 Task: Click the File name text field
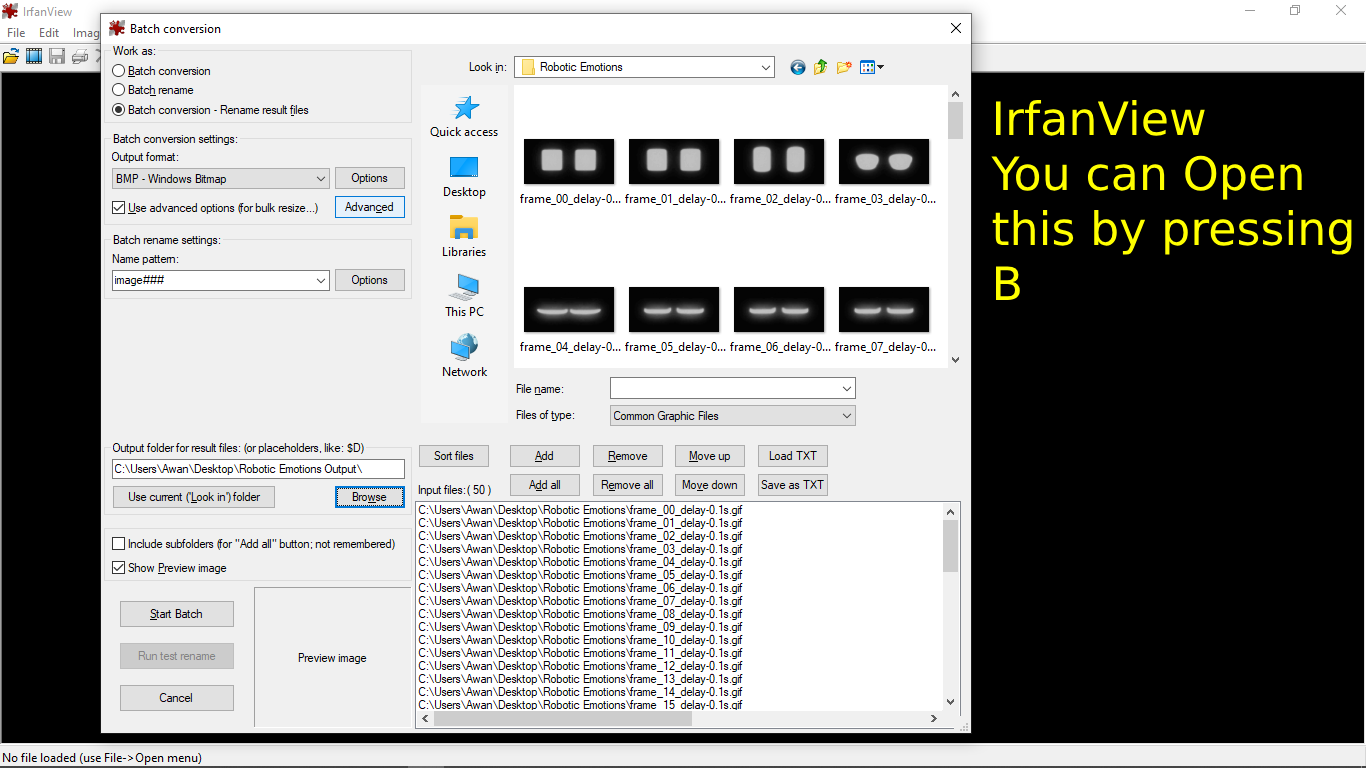pyautogui.click(x=724, y=388)
